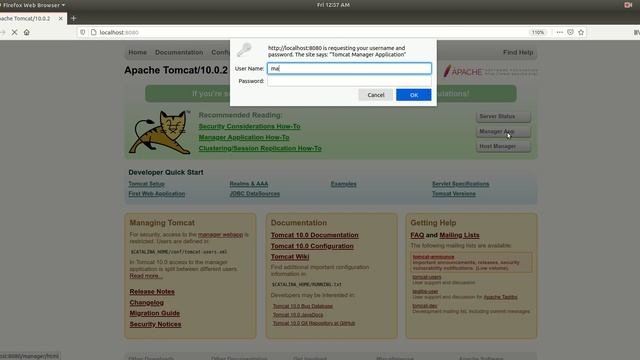Open Realms & AAA link
Viewport: 640px width, 360px height.
tap(249, 184)
